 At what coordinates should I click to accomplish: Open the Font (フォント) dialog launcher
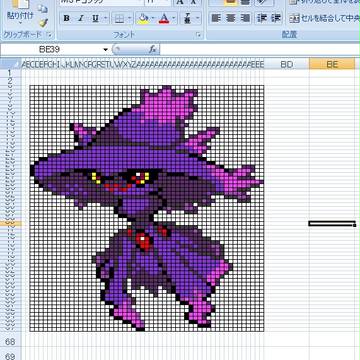pyautogui.click(x=199, y=35)
